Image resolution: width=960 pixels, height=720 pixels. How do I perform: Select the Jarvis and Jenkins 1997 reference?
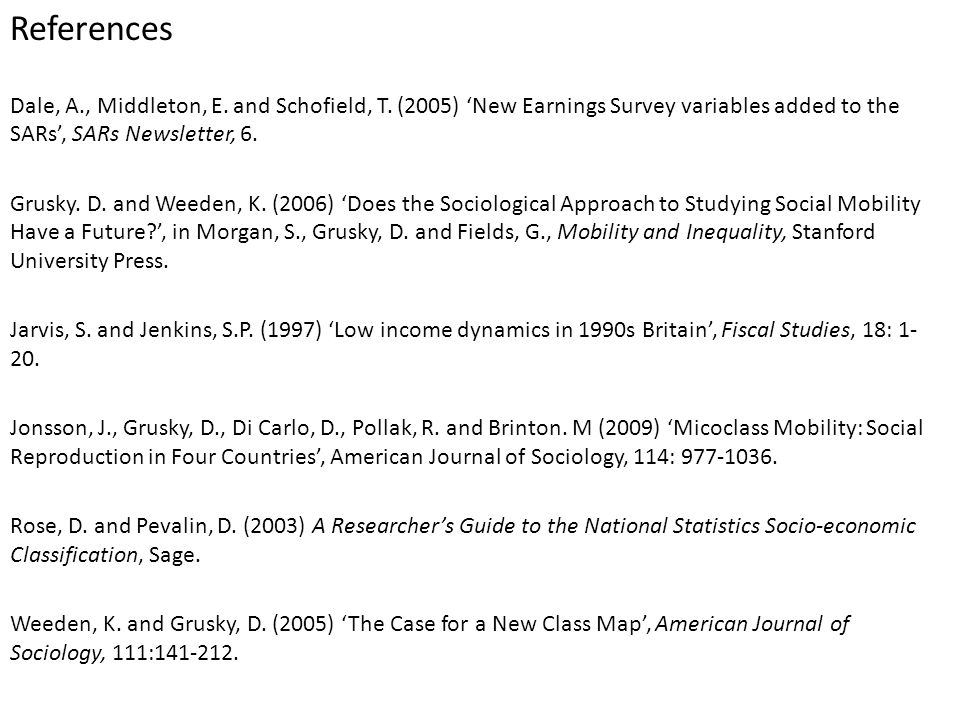click(x=463, y=343)
